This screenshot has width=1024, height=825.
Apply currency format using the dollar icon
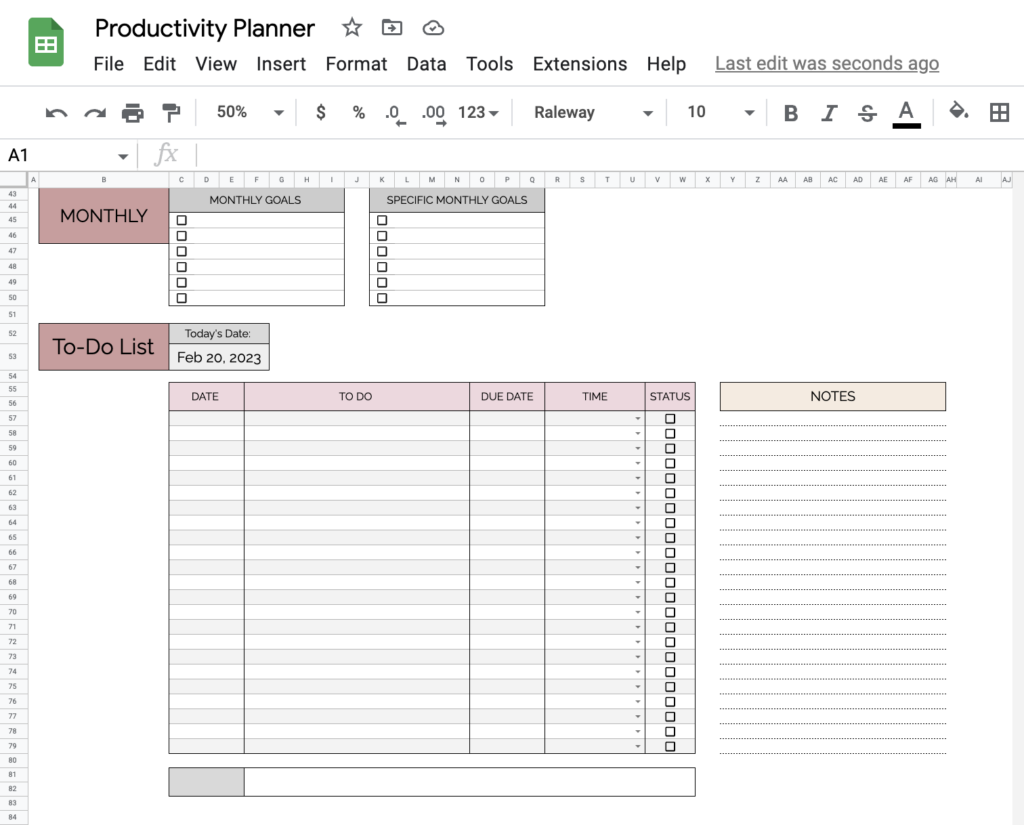click(x=320, y=112)
